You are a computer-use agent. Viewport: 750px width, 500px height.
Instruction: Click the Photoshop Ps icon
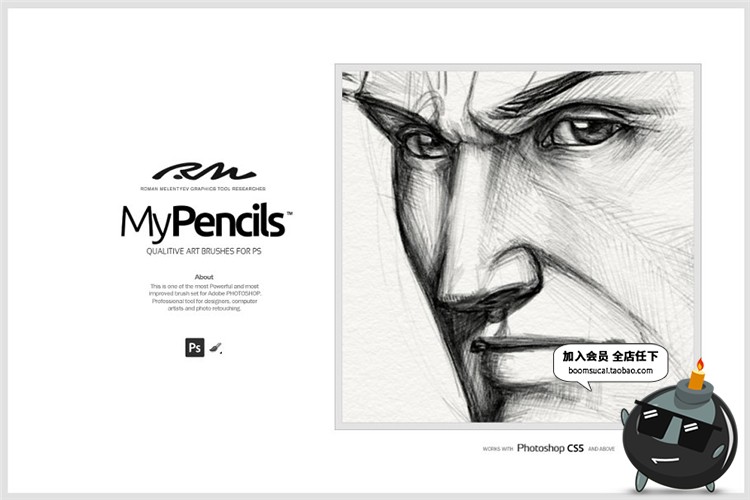point(195,347)
